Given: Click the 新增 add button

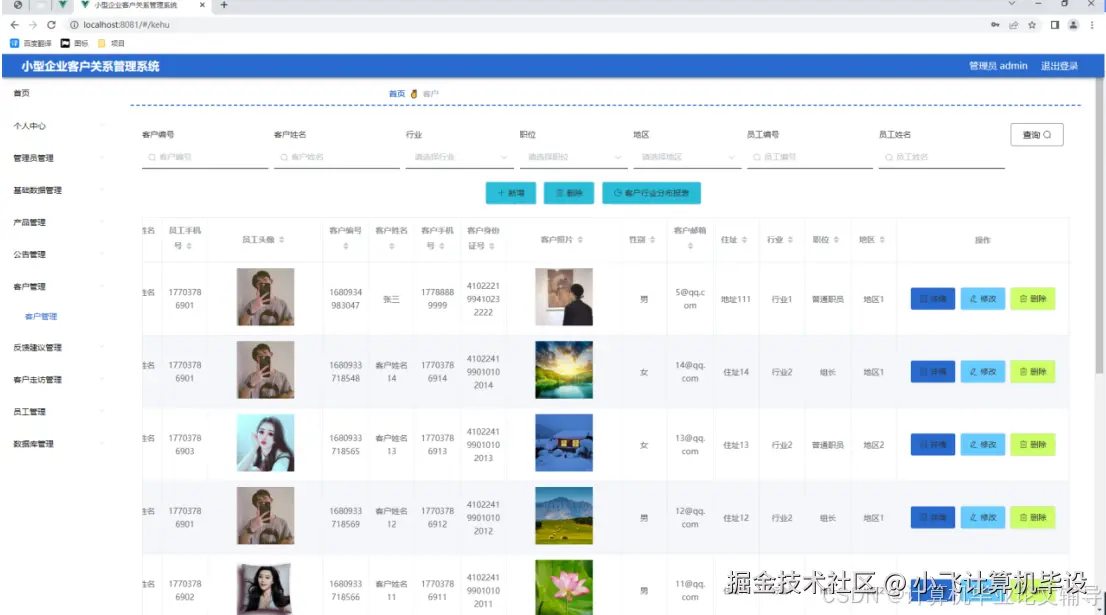Looking at the screenshot, I should coord(511,193).
